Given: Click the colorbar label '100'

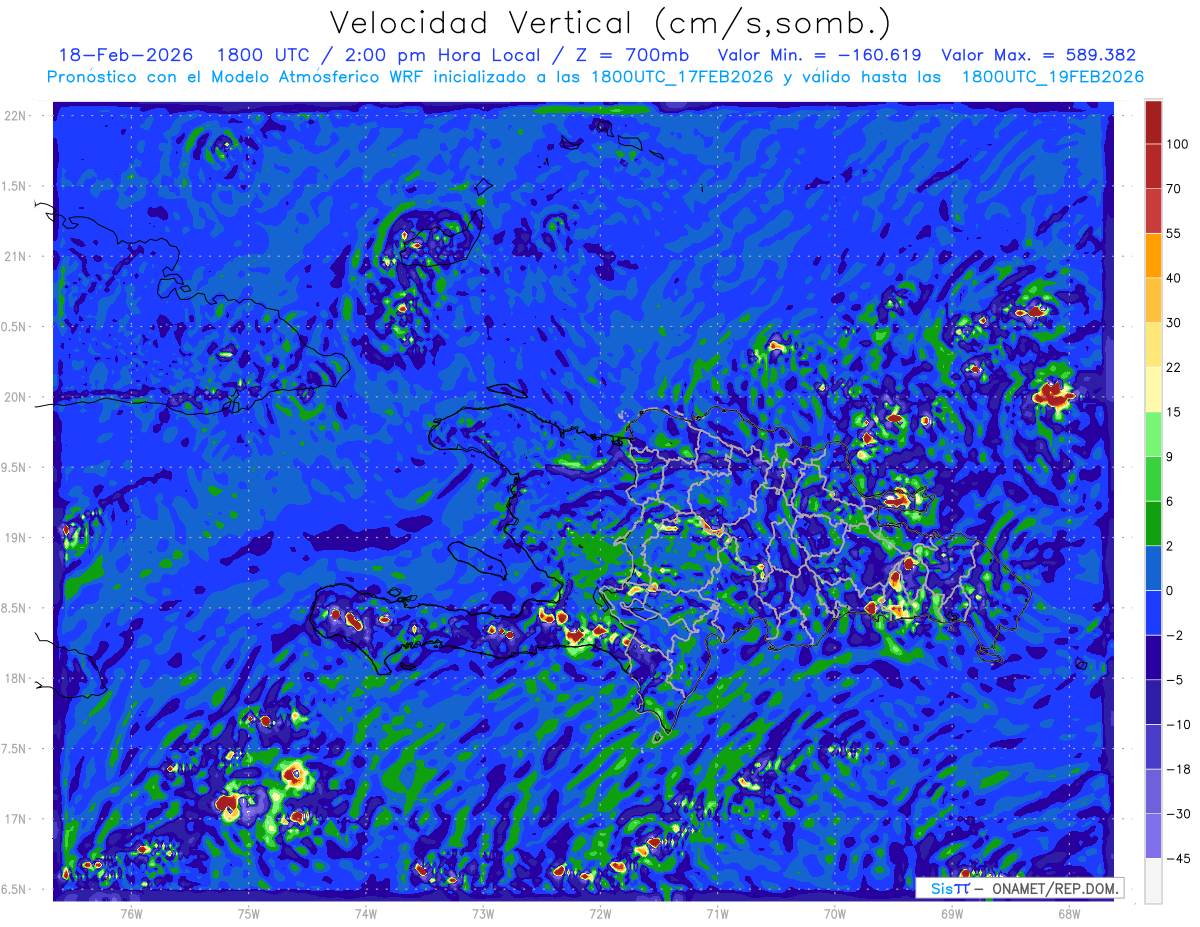Looking at the screenshot, I should 1177,144.
